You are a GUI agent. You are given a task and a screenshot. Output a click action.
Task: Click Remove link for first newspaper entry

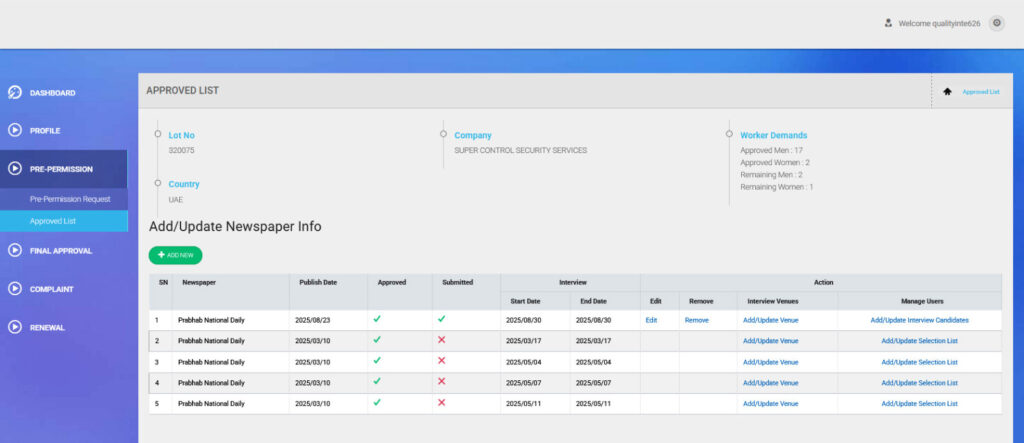(x=696, y=320)
